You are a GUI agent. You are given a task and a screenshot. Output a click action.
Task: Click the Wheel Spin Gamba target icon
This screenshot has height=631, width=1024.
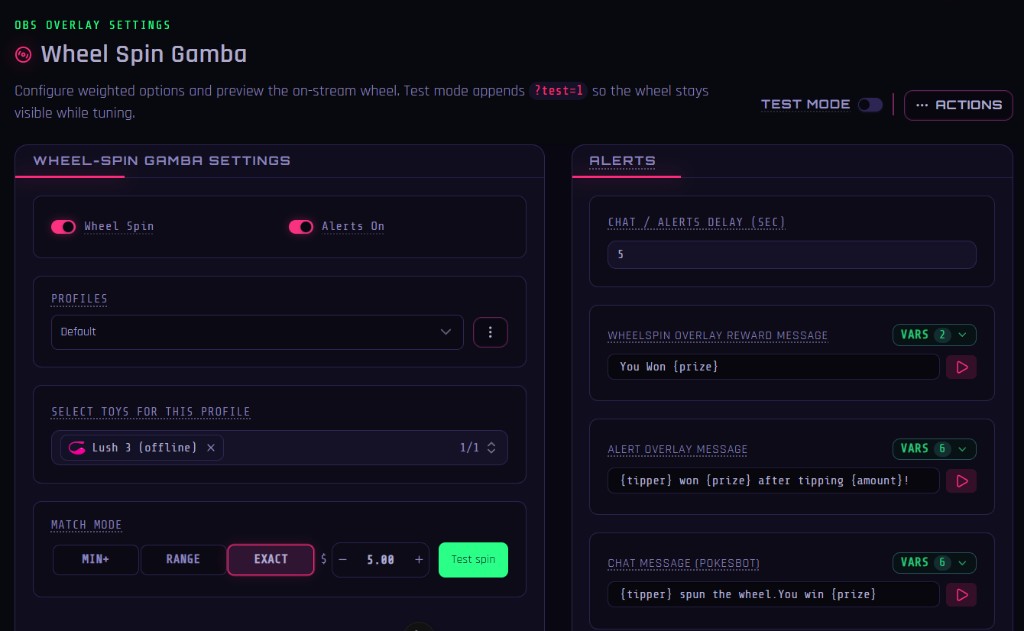click(x=24, y=55)
